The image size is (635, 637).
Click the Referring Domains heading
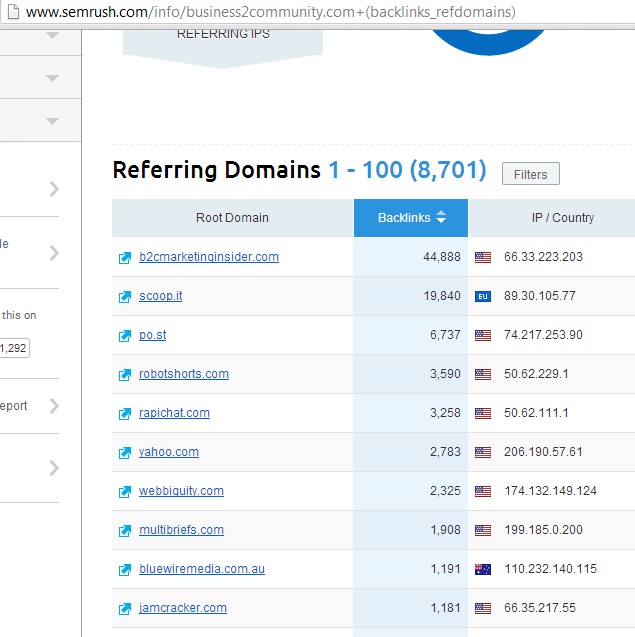tap(217, 171)
